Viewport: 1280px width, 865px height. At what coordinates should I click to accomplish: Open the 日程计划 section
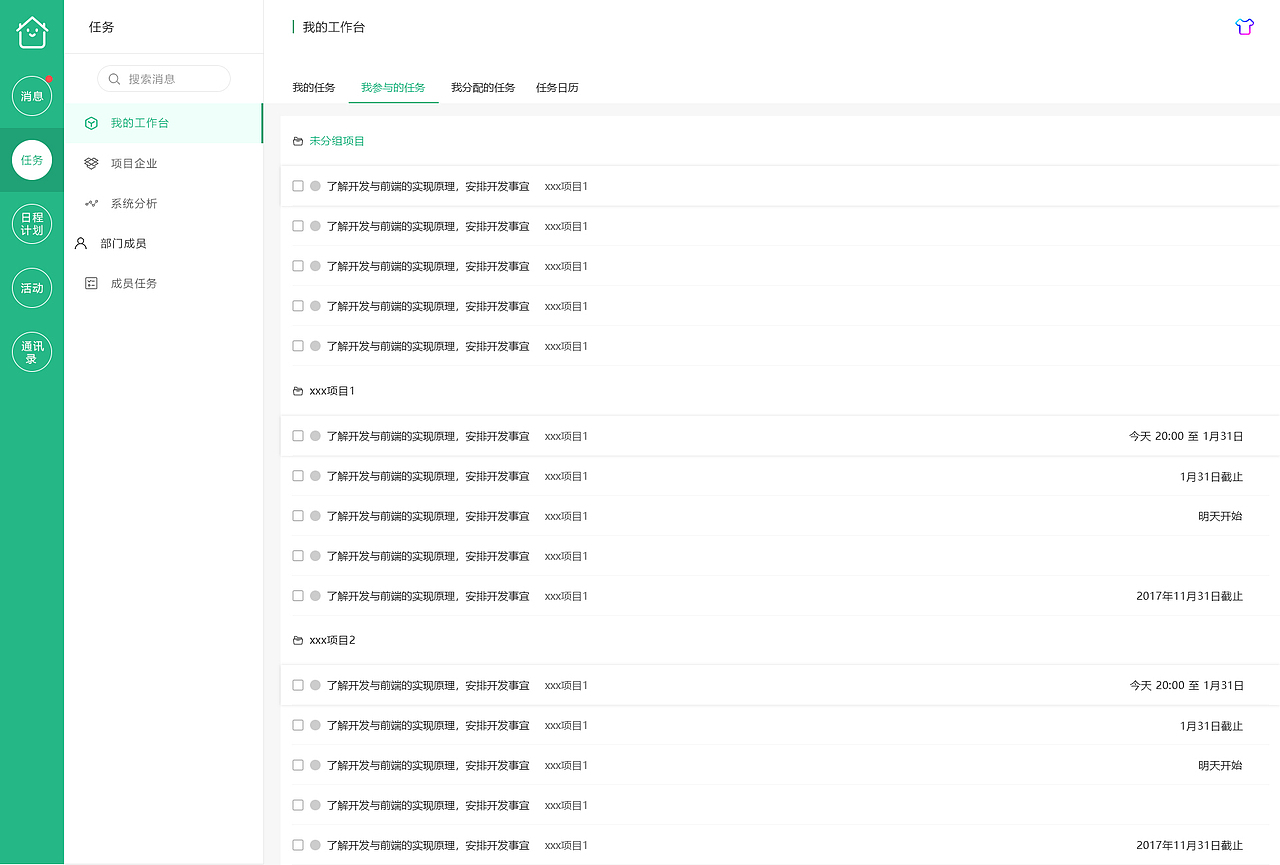tap(32, 224)
